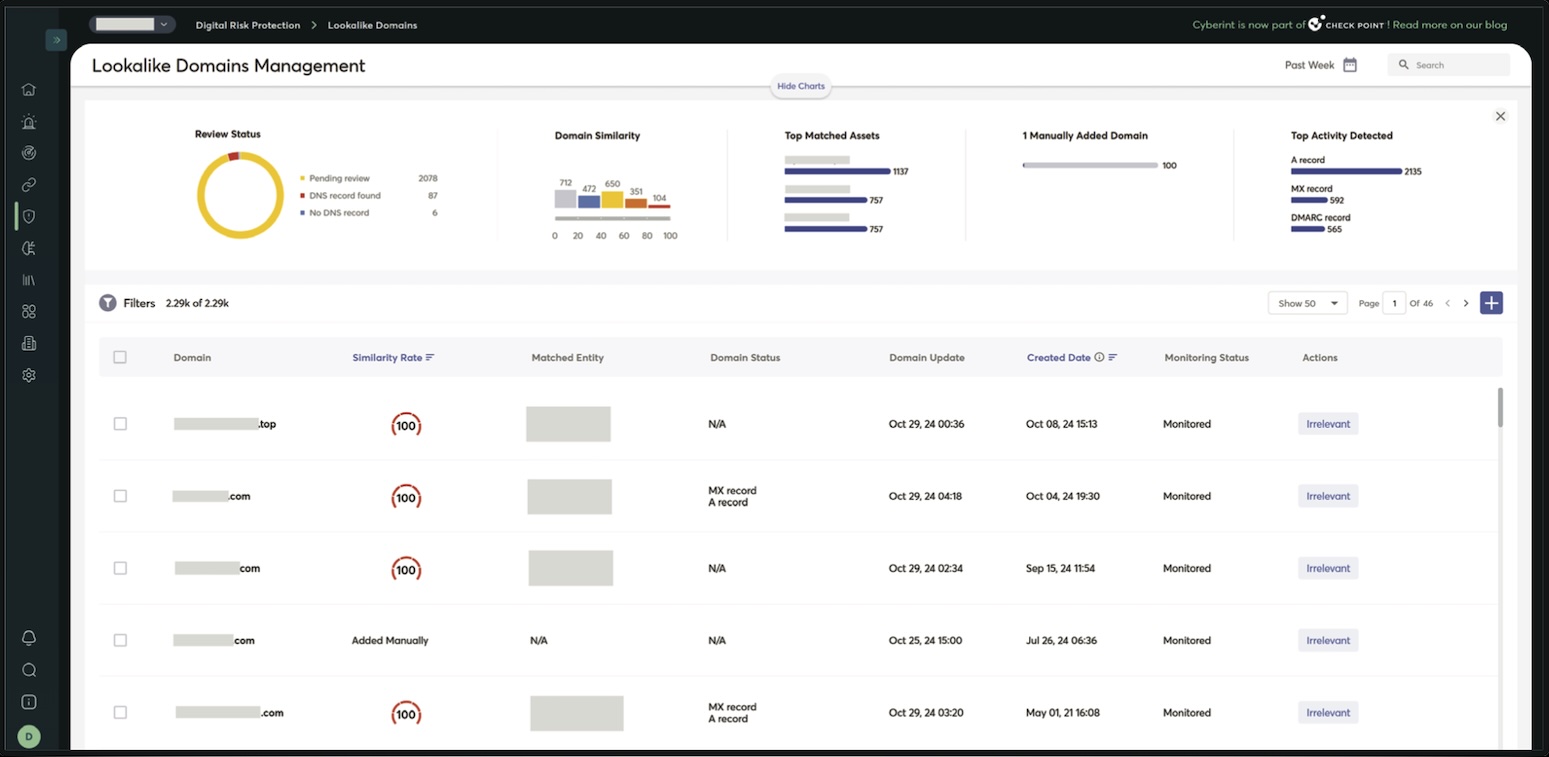Click the Created Date info icon
Viewport: 1549px width, 757px height.
1099,357
